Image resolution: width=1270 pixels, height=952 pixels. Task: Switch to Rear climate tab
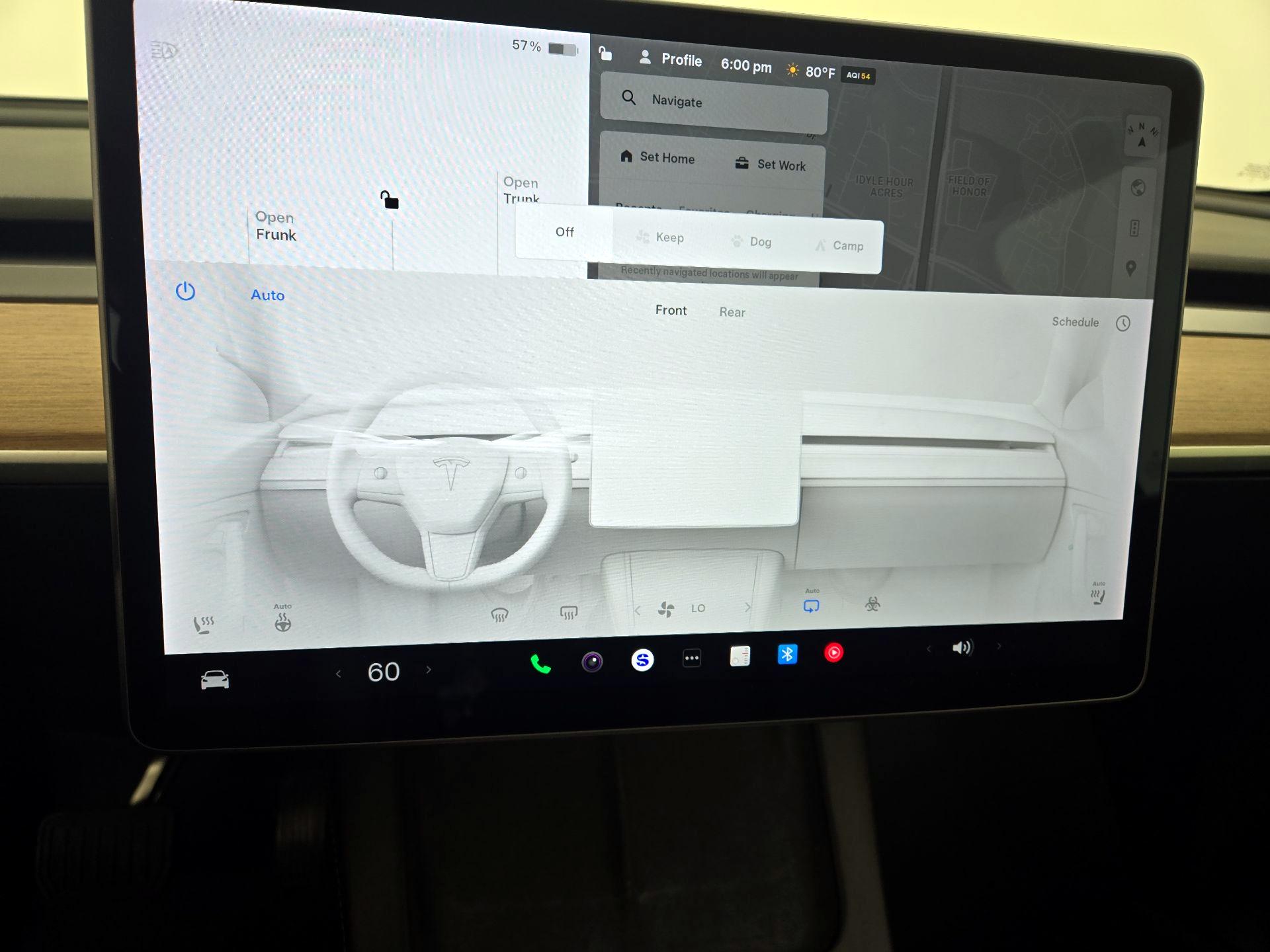tap(732, 312)
